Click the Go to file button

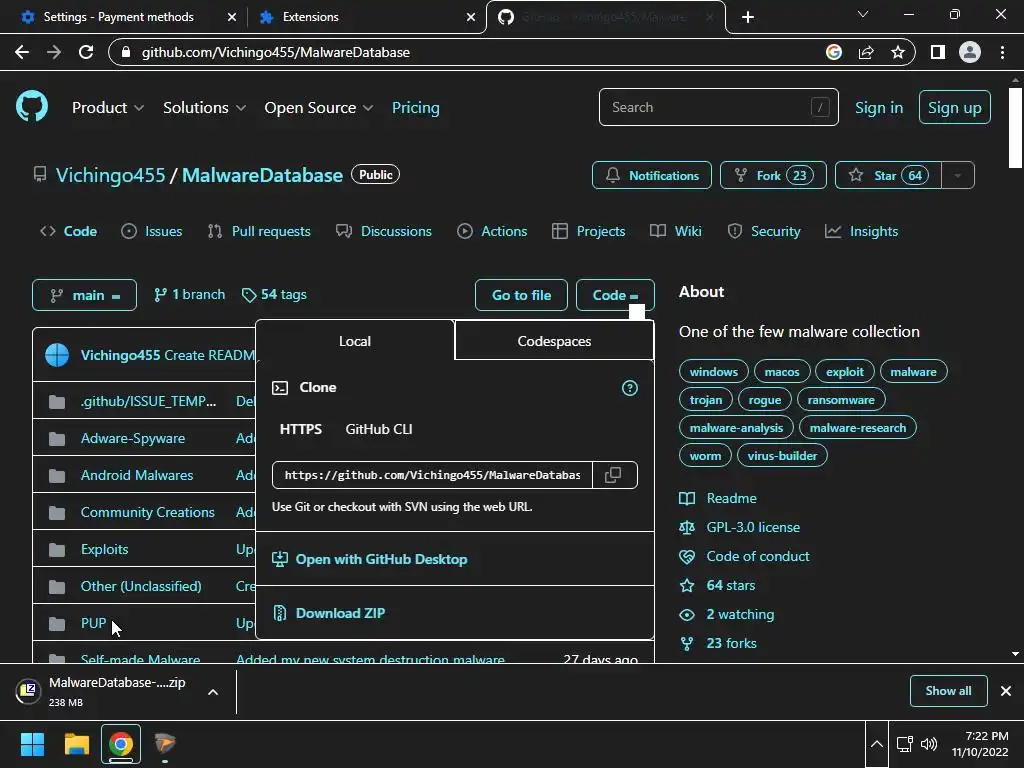(x=521, y=295)
